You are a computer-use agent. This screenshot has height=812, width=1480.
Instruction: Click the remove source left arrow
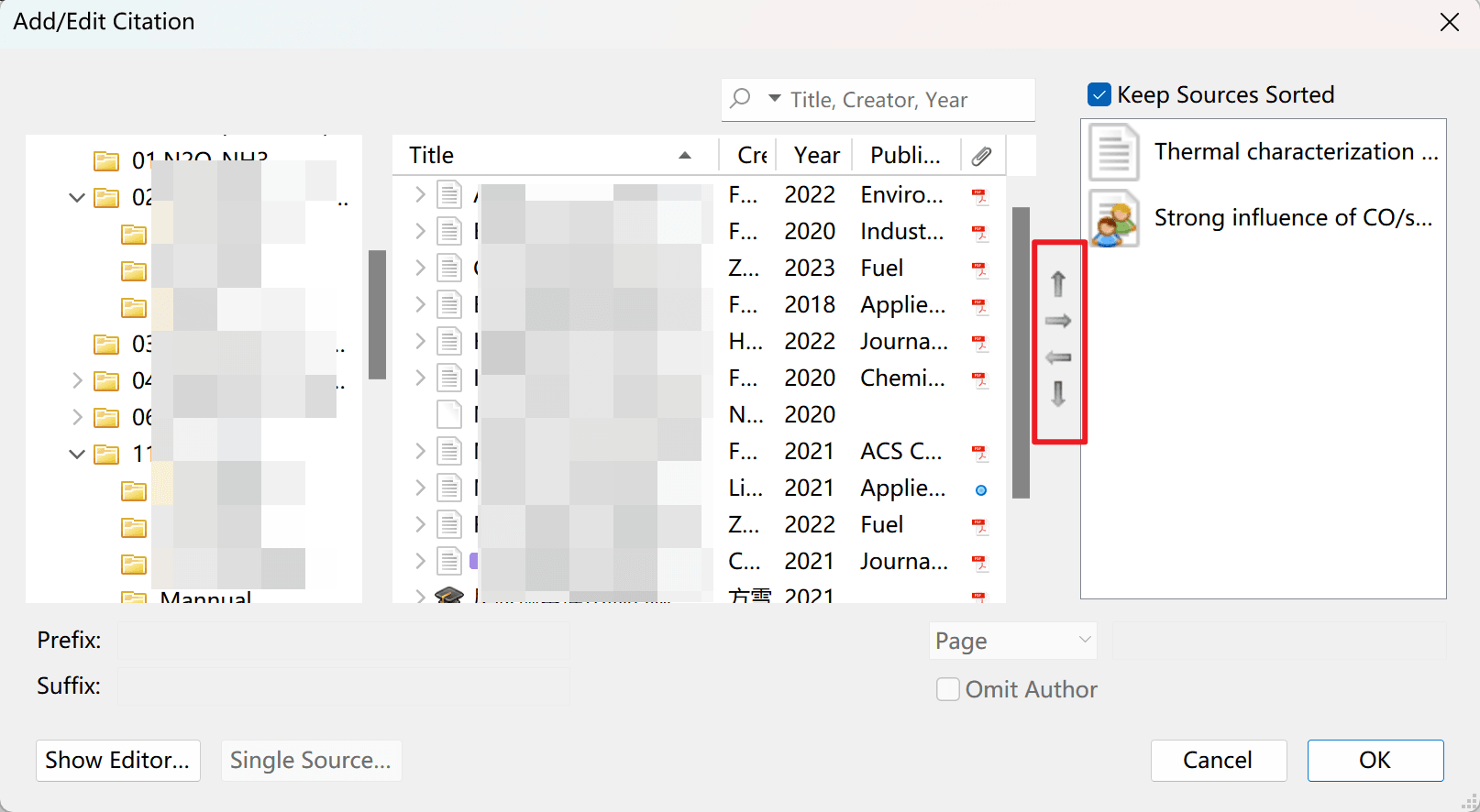(x=1058, y=357)
